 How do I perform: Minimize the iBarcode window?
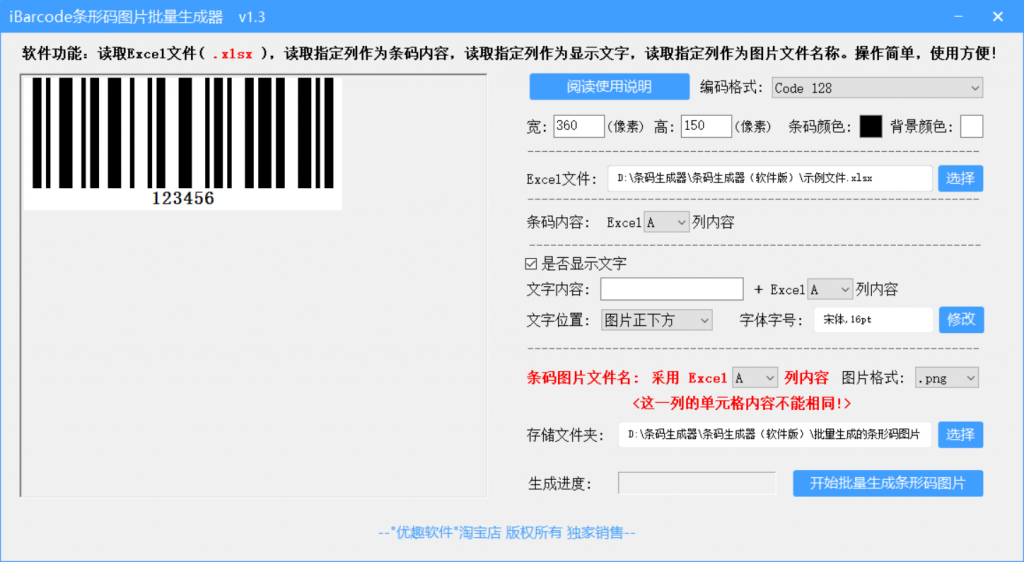click(959, 17)
